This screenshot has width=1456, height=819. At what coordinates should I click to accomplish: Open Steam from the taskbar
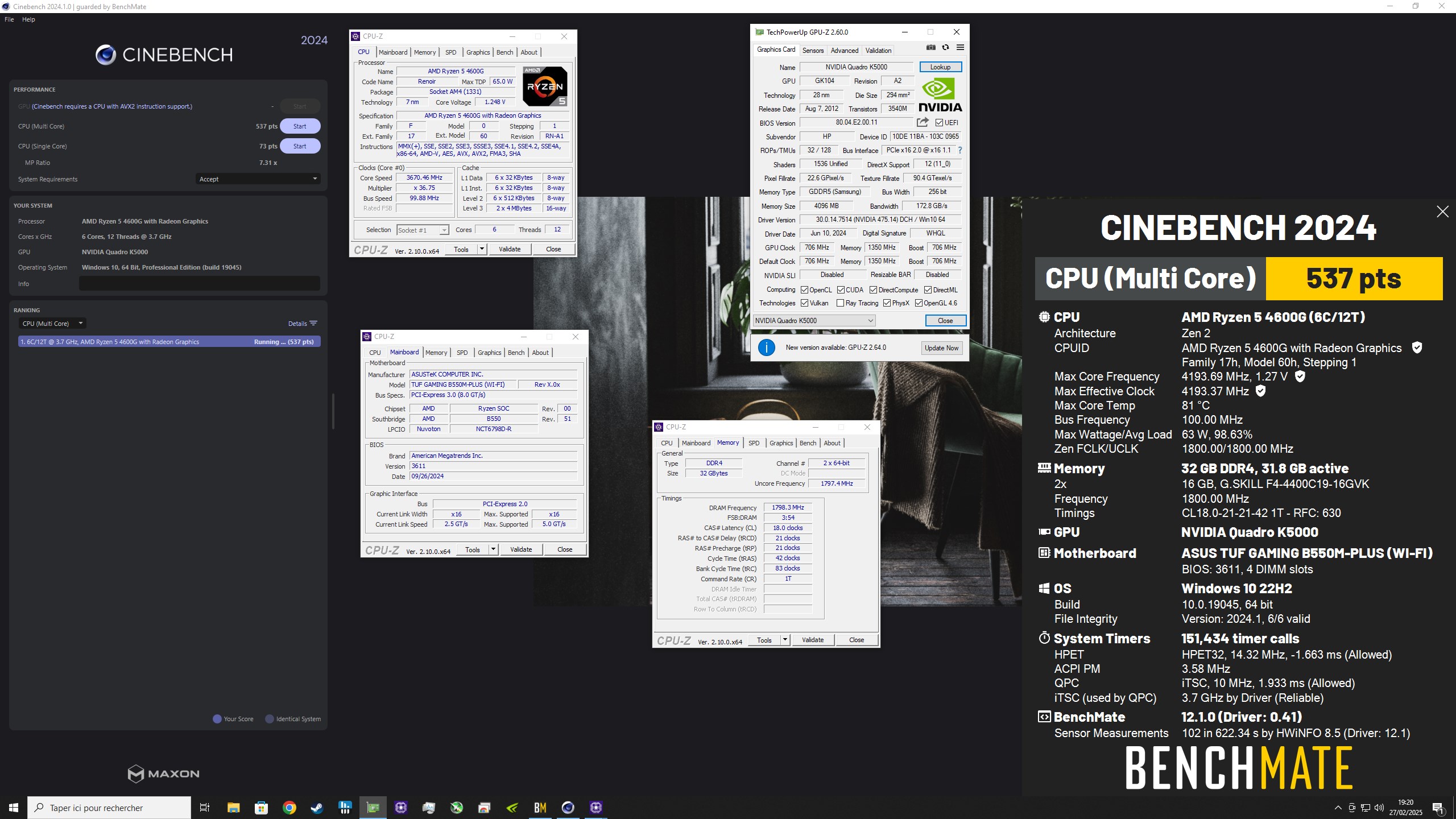(x=317, y=808)
